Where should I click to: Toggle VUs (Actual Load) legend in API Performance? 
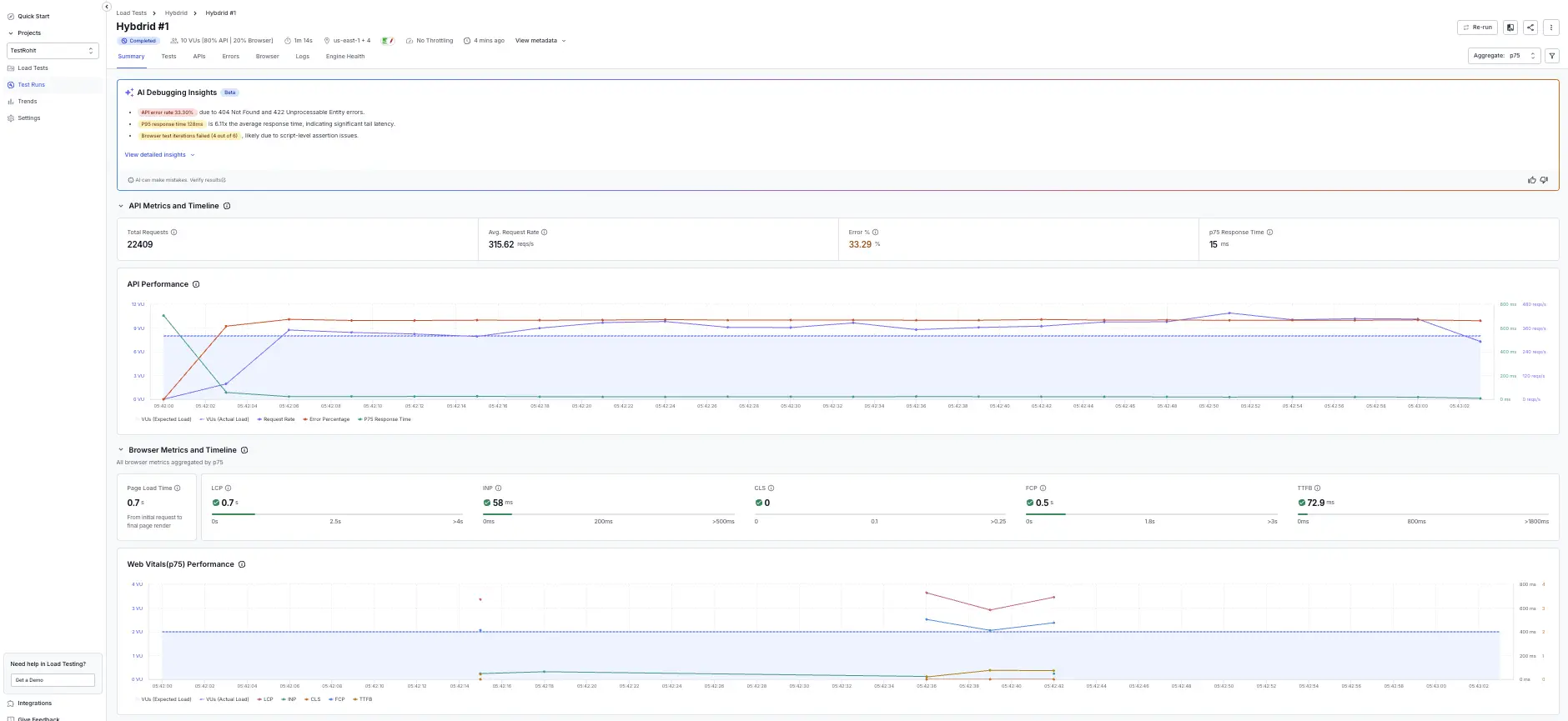(x=224, y=419)
